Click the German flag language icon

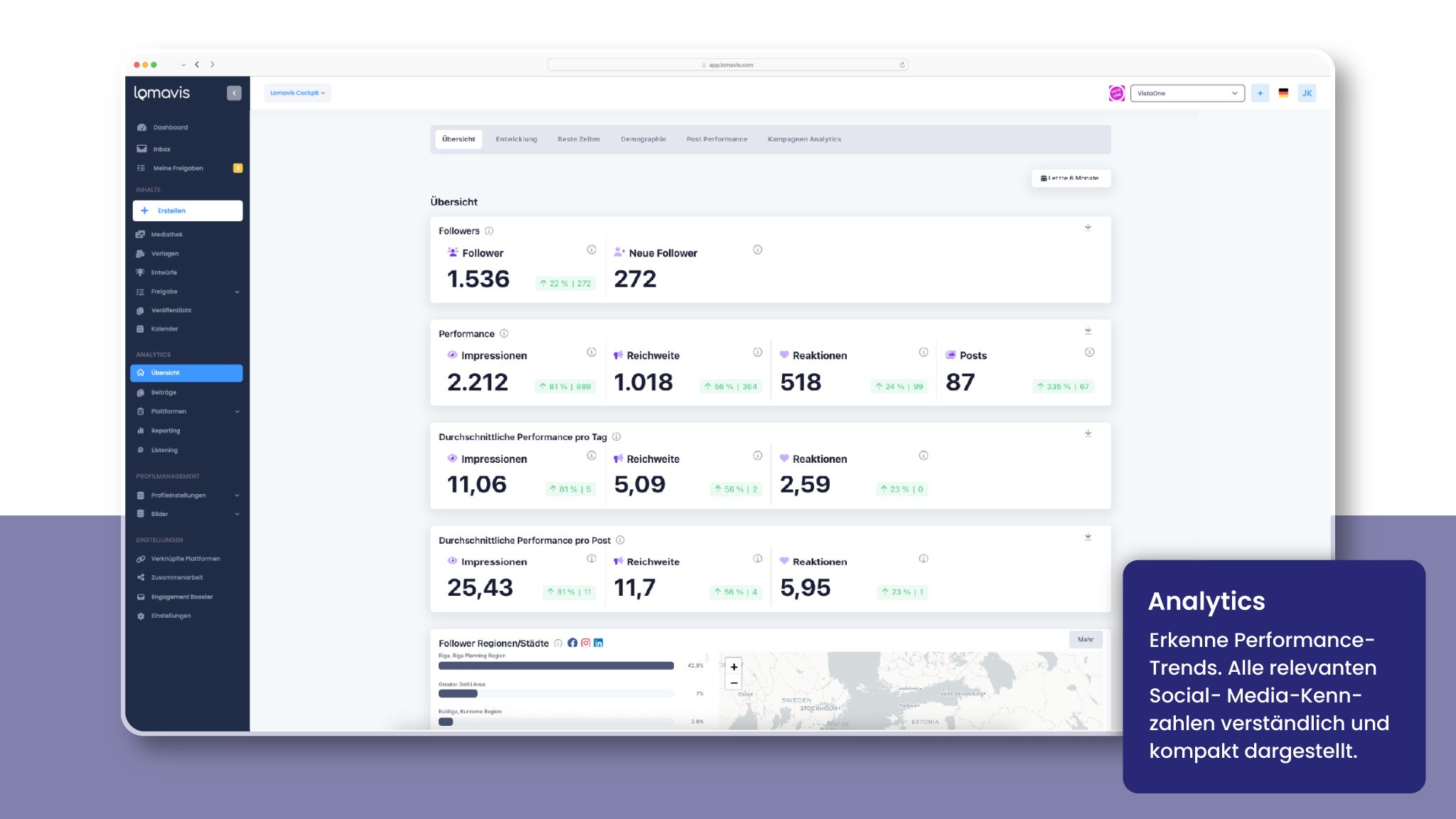point(1283,93)
